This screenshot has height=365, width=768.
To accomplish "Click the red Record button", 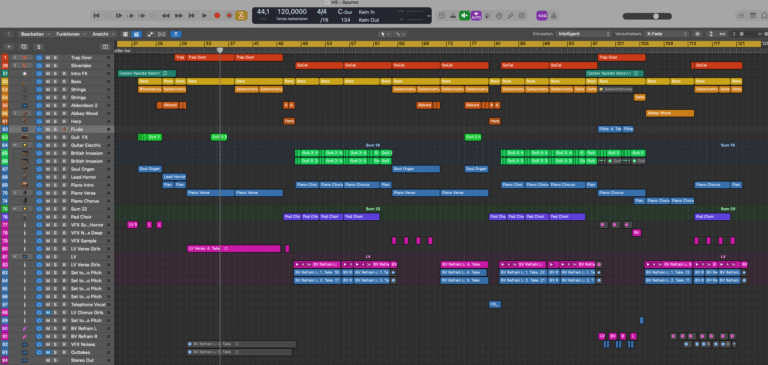I will [217, 16].
